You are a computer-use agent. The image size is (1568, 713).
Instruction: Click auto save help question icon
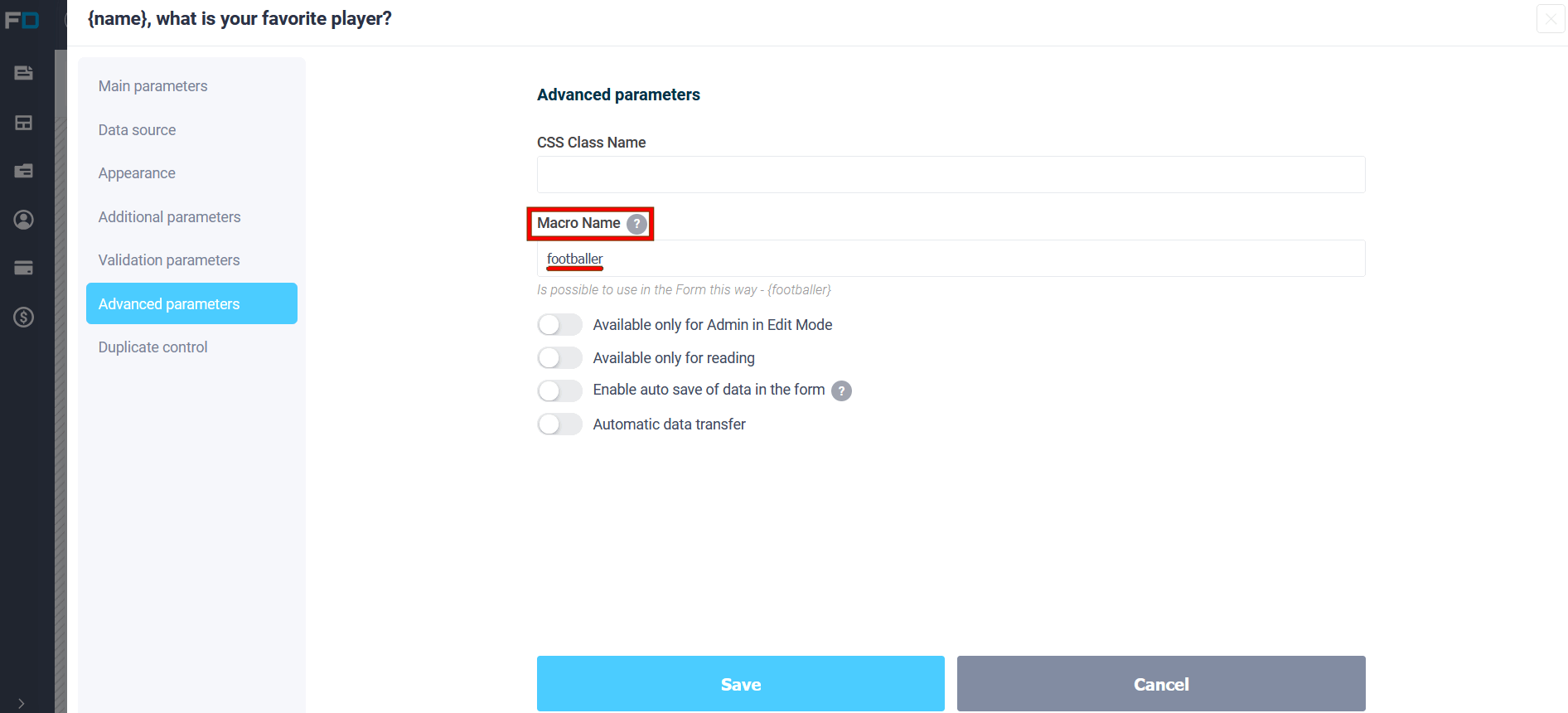tap(841, 390)
